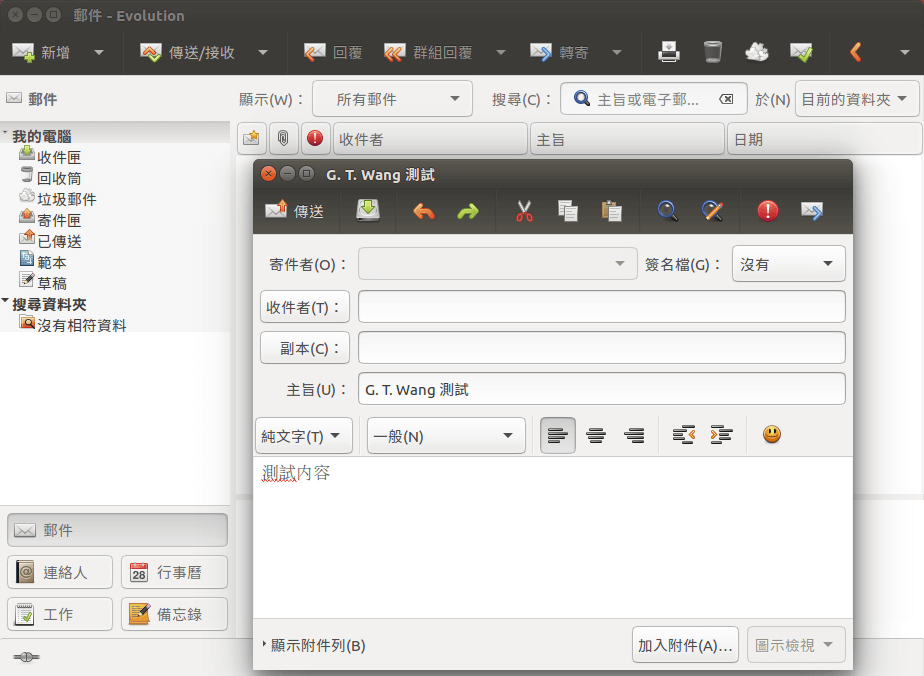The height and width of the screenshot is (676, 924).
Task: Click the scissors cut icon
Action: 524,211
